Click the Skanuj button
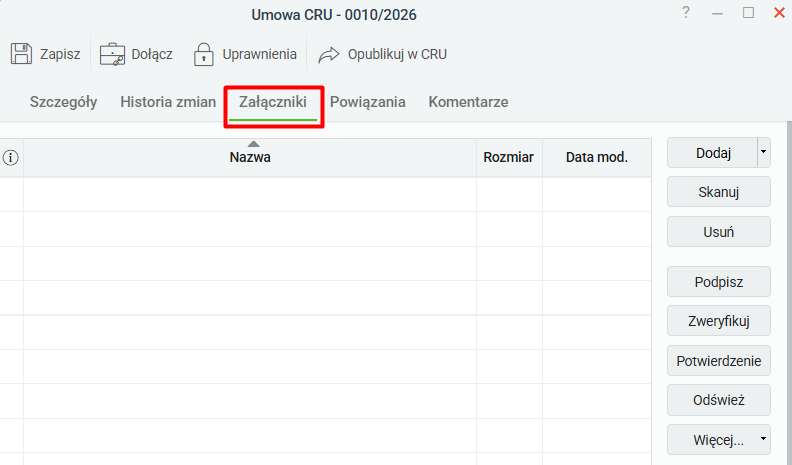The height and width of the screenshot is (465, 792). pyautogui.click(x=719, y=192)
